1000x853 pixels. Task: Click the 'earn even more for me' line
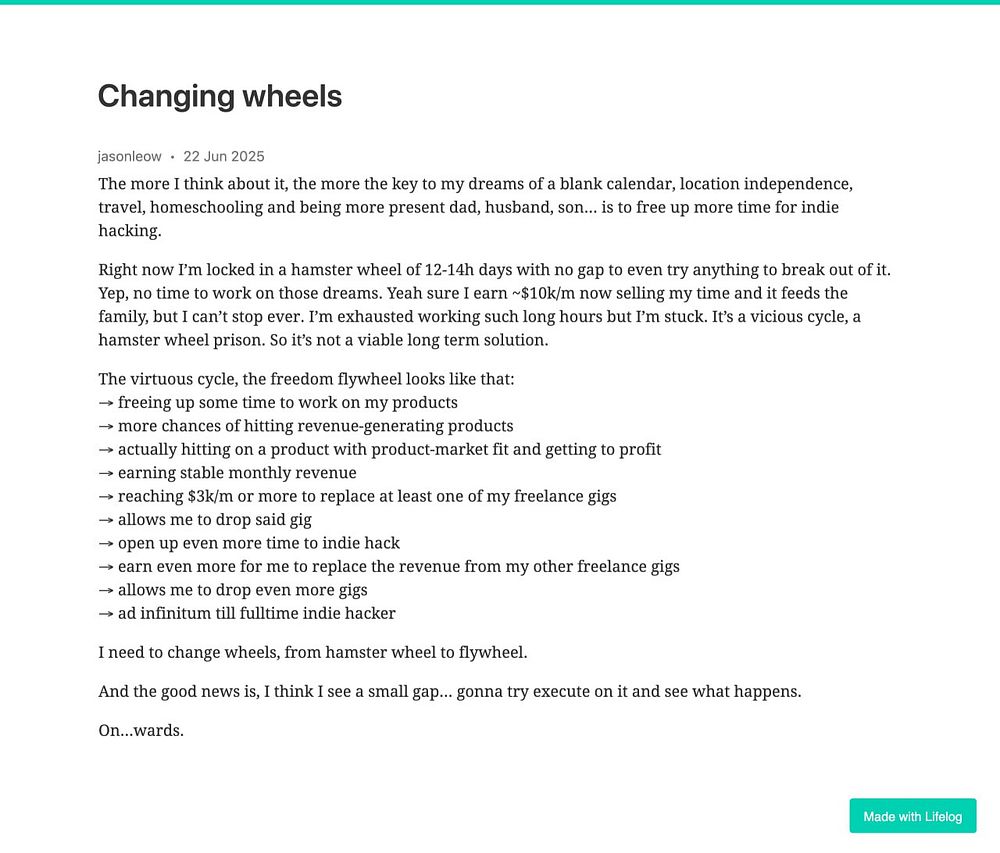389,566
